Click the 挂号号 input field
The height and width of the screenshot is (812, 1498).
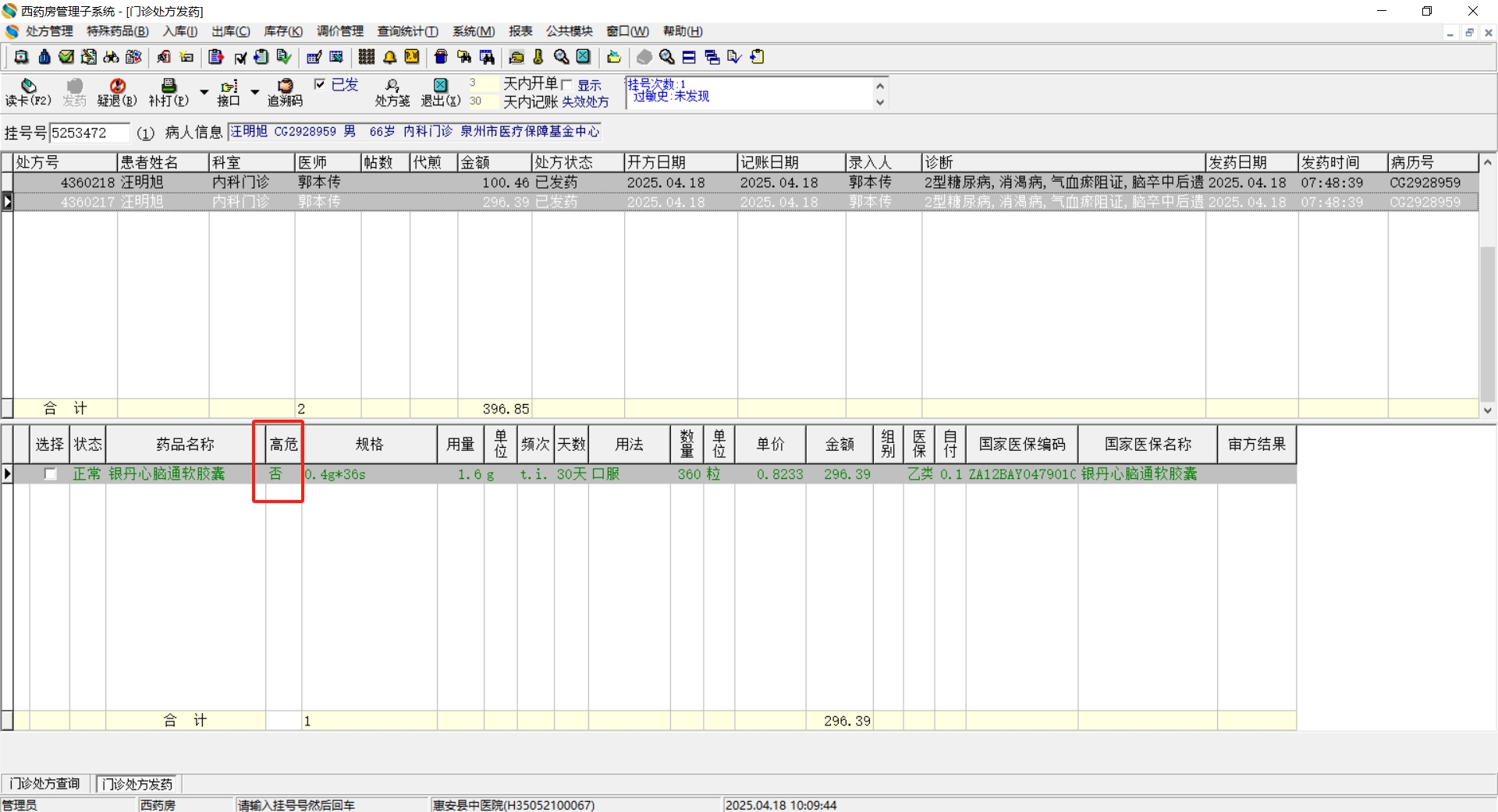point(89,133)
